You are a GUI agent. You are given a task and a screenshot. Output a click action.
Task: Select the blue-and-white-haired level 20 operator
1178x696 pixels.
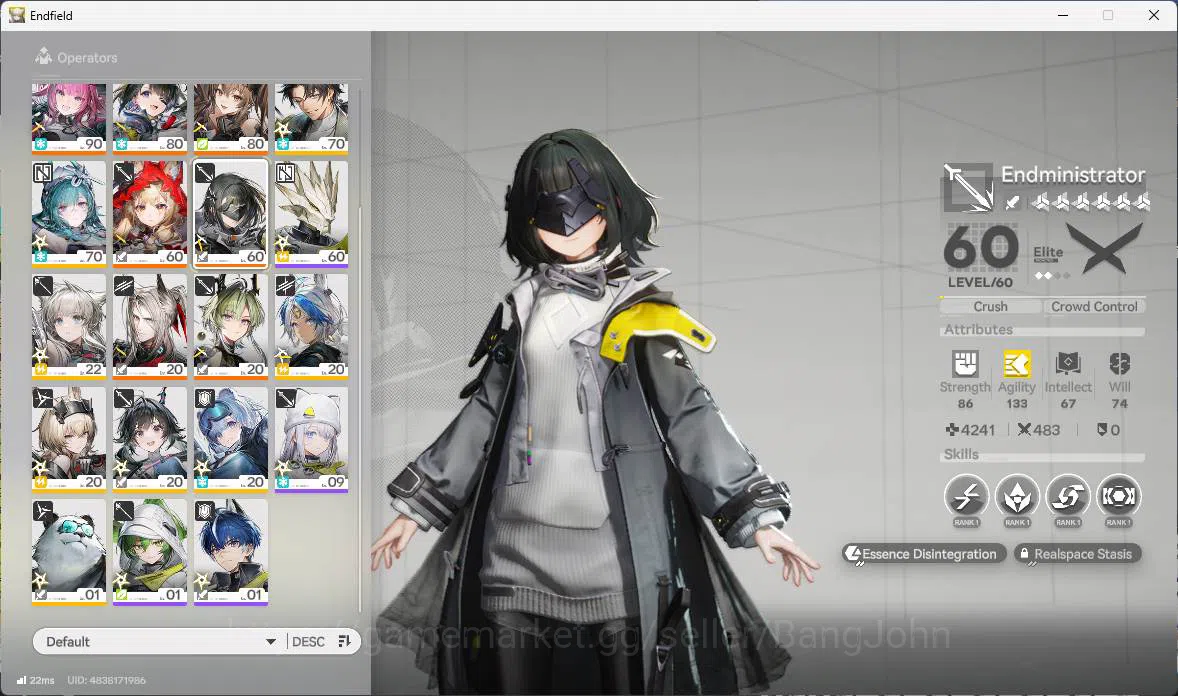[x=312, y=326]
